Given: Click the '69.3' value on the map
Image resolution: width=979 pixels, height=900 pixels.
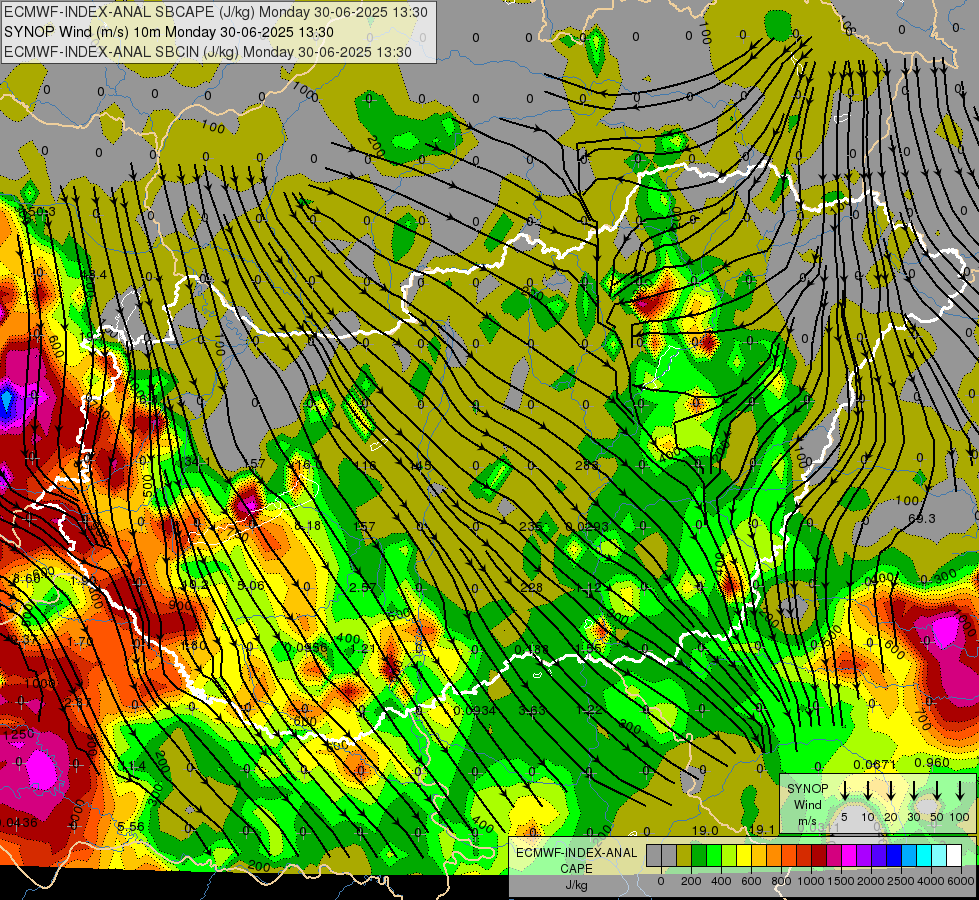Looking at the screenshot, I should [922, 518].
